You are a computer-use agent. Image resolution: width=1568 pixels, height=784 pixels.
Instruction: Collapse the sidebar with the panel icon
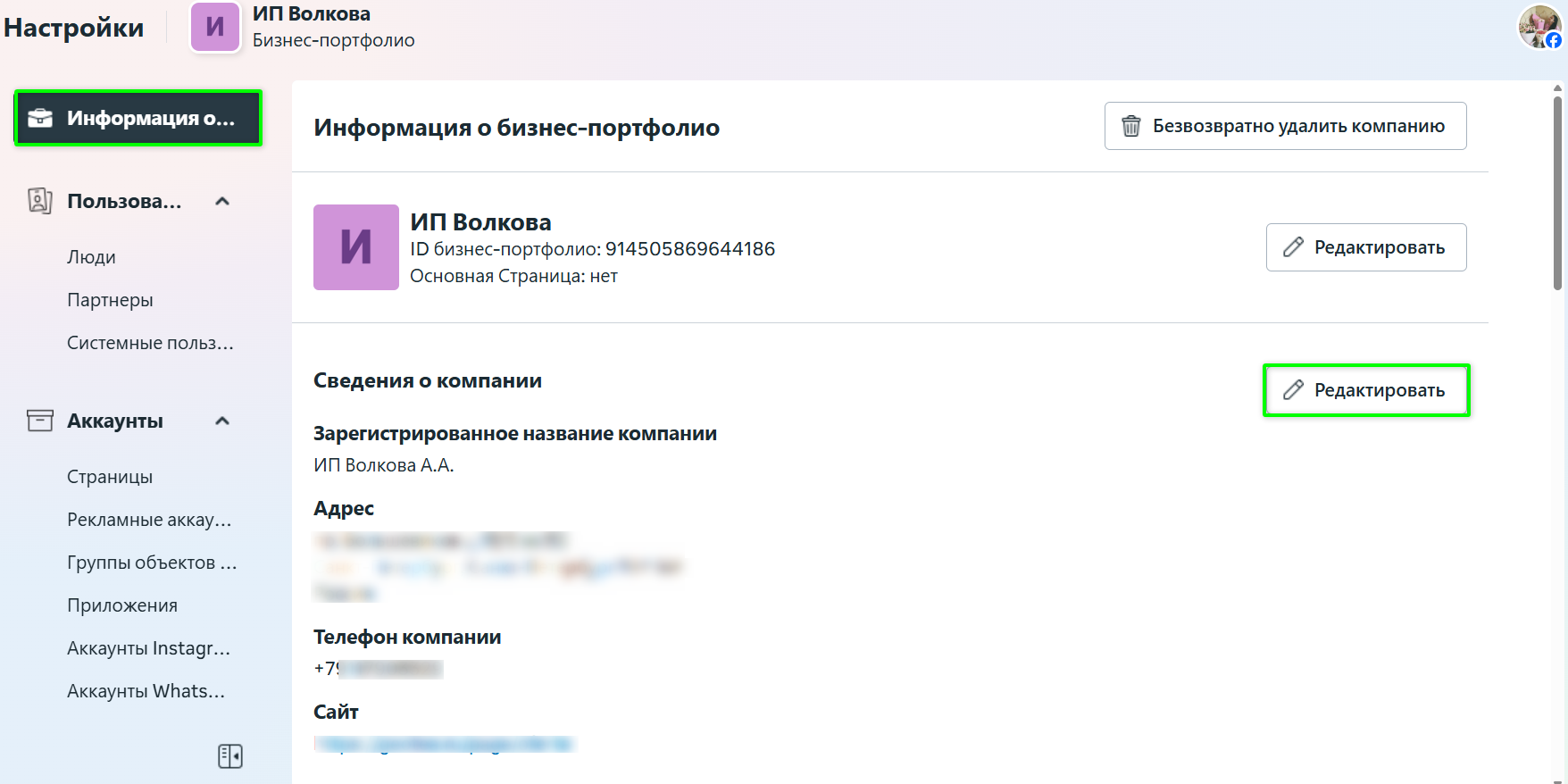pyautogui.click(x=230, y=756)
